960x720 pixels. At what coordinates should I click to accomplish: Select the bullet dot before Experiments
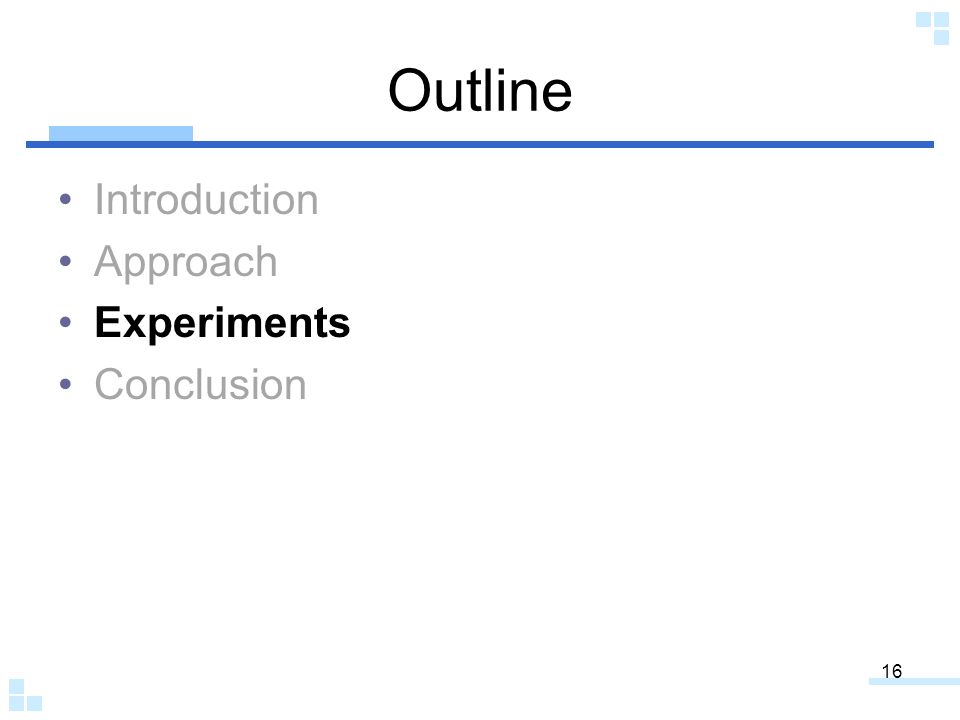point(66,322)
